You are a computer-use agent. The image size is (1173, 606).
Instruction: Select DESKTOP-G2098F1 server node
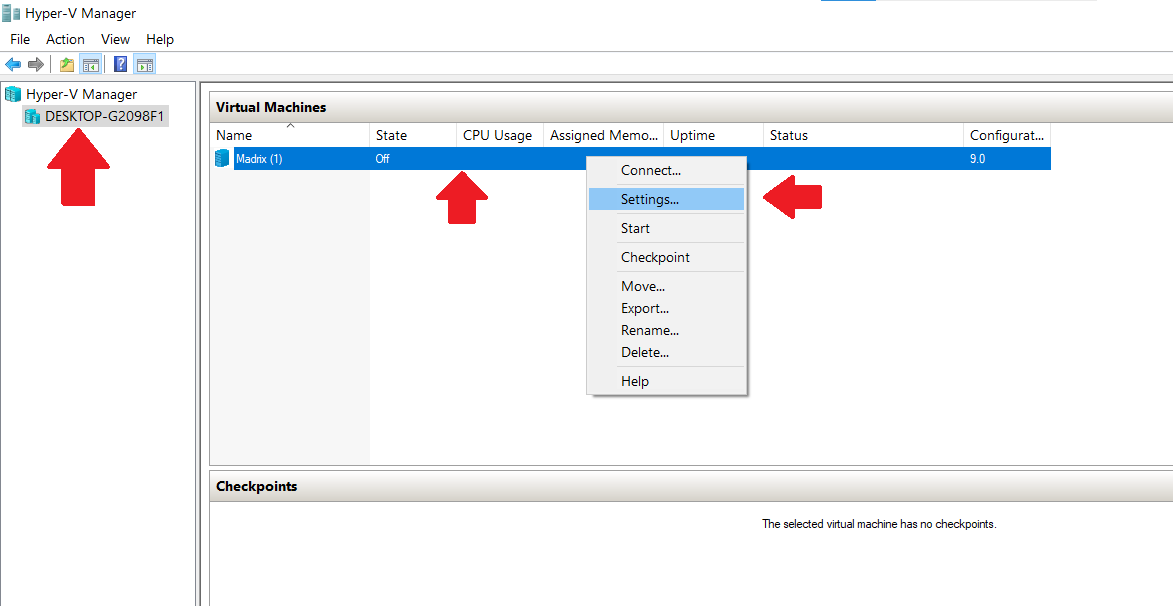tap(104, 116)
